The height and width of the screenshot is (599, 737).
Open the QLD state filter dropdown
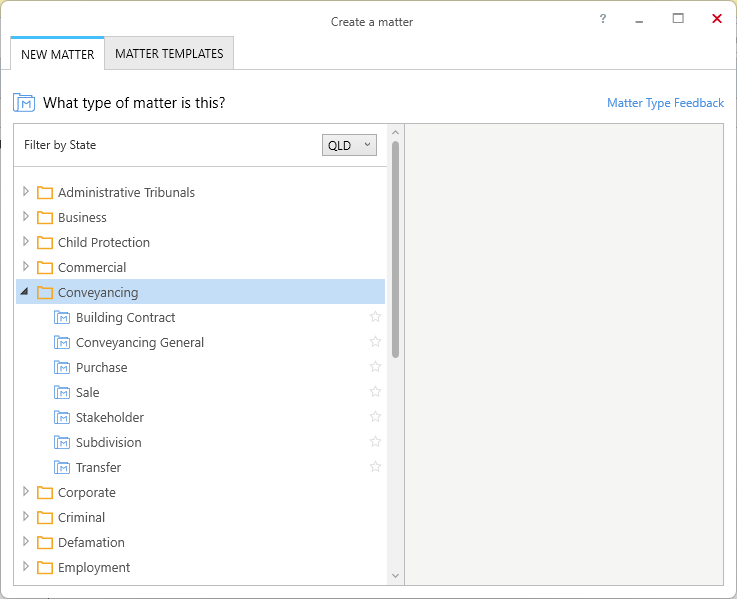point(349,145)
